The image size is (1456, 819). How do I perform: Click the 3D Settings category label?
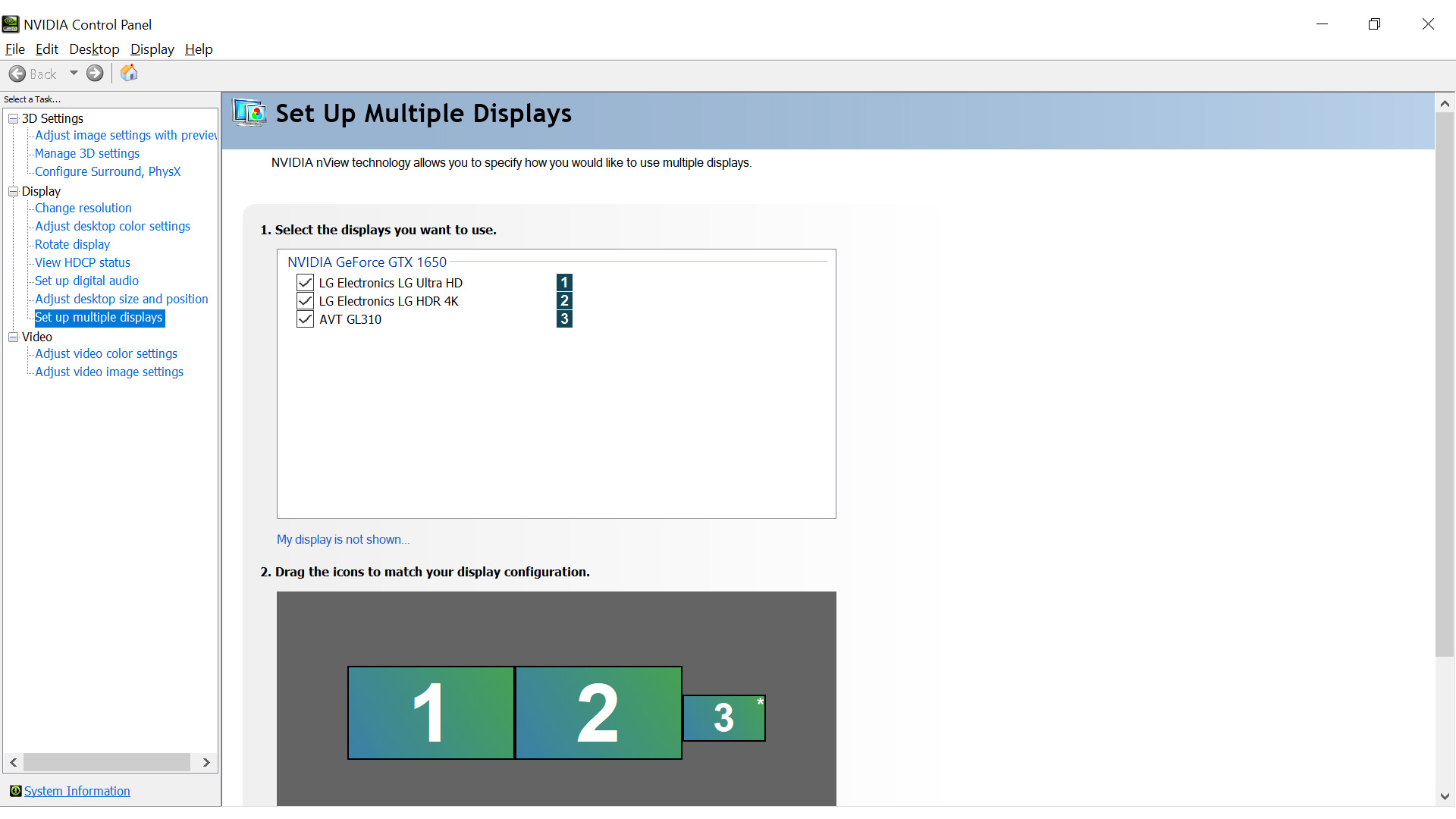(x=52, y=119)
